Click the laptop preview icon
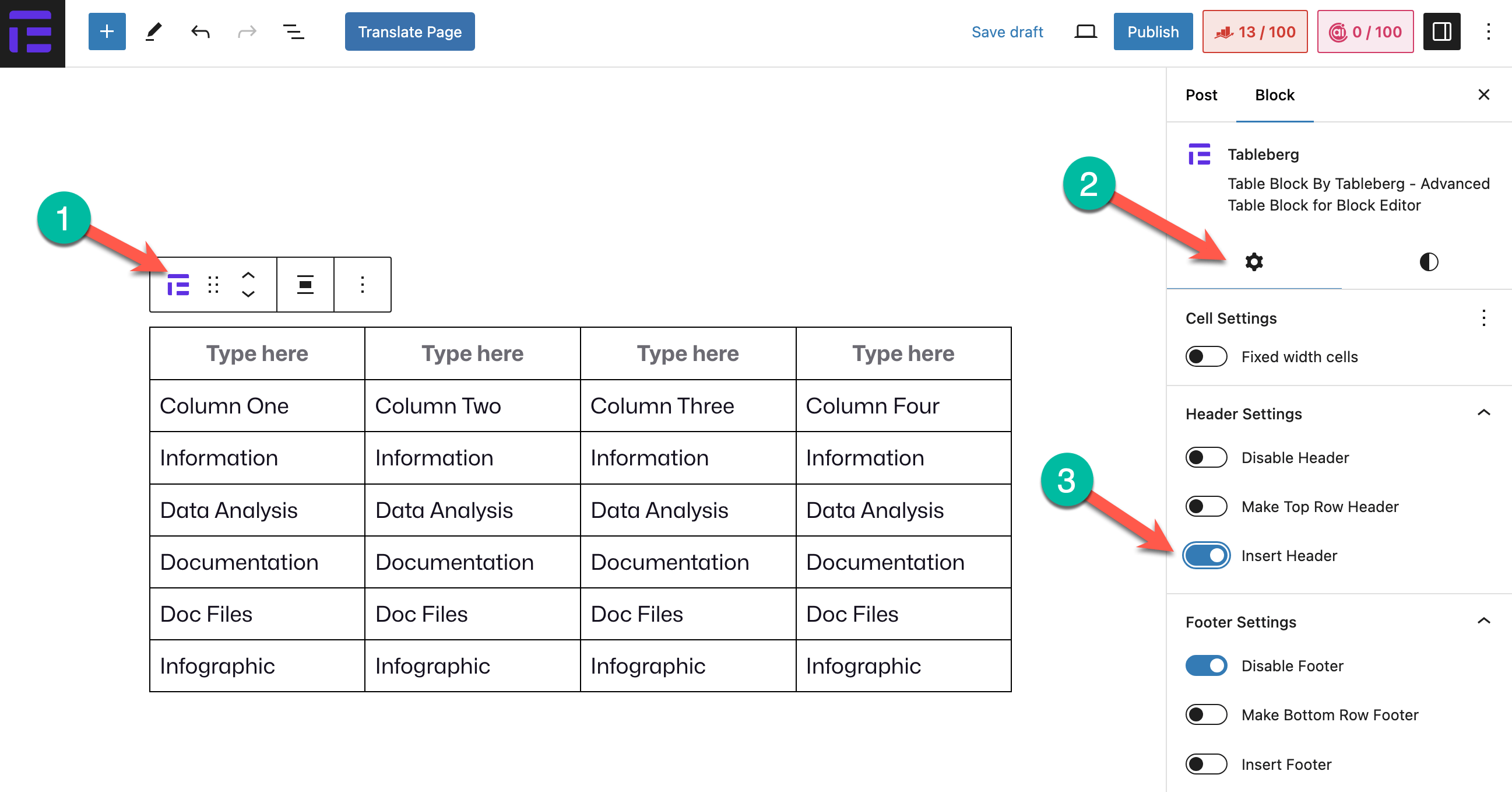Screen dimensions: 1512x792 coord(1085,31)
